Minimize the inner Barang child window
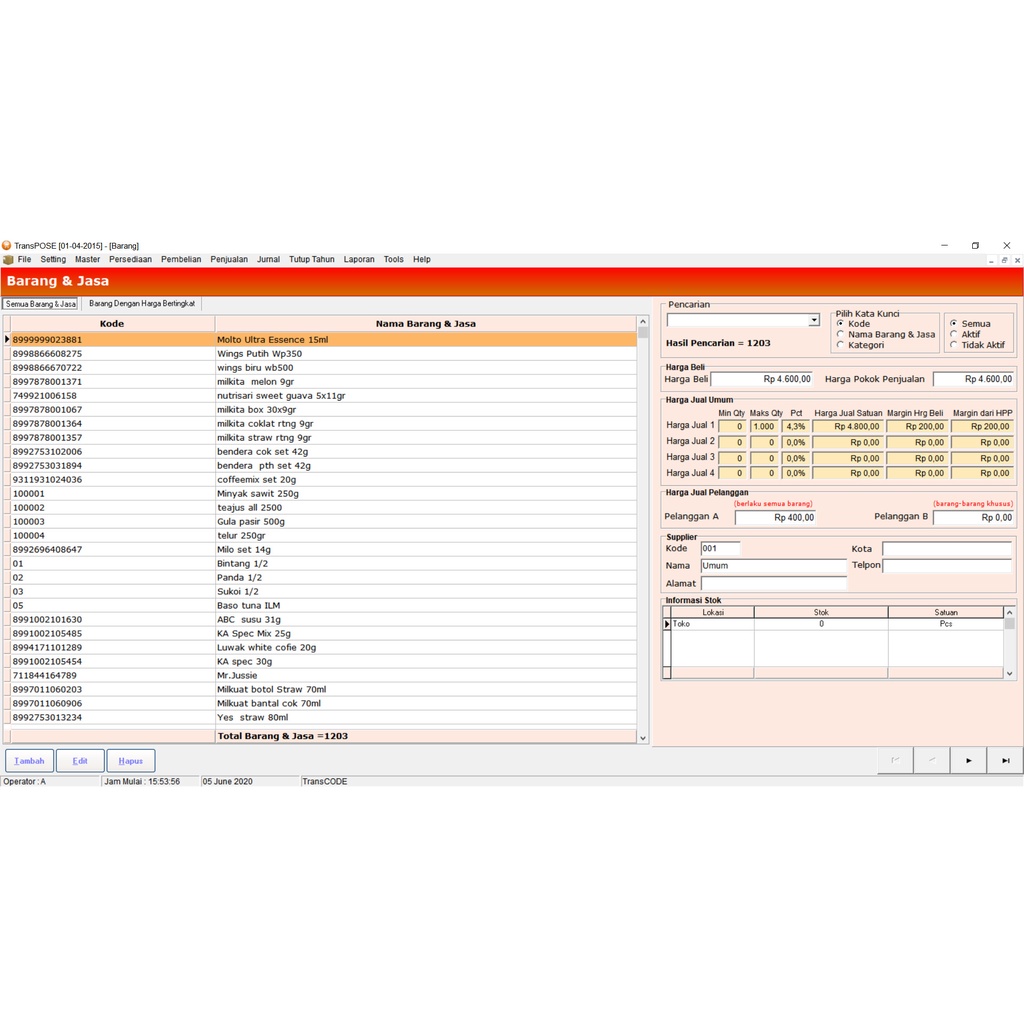Screen dimensions: 1024x1024 coord(991,260)
